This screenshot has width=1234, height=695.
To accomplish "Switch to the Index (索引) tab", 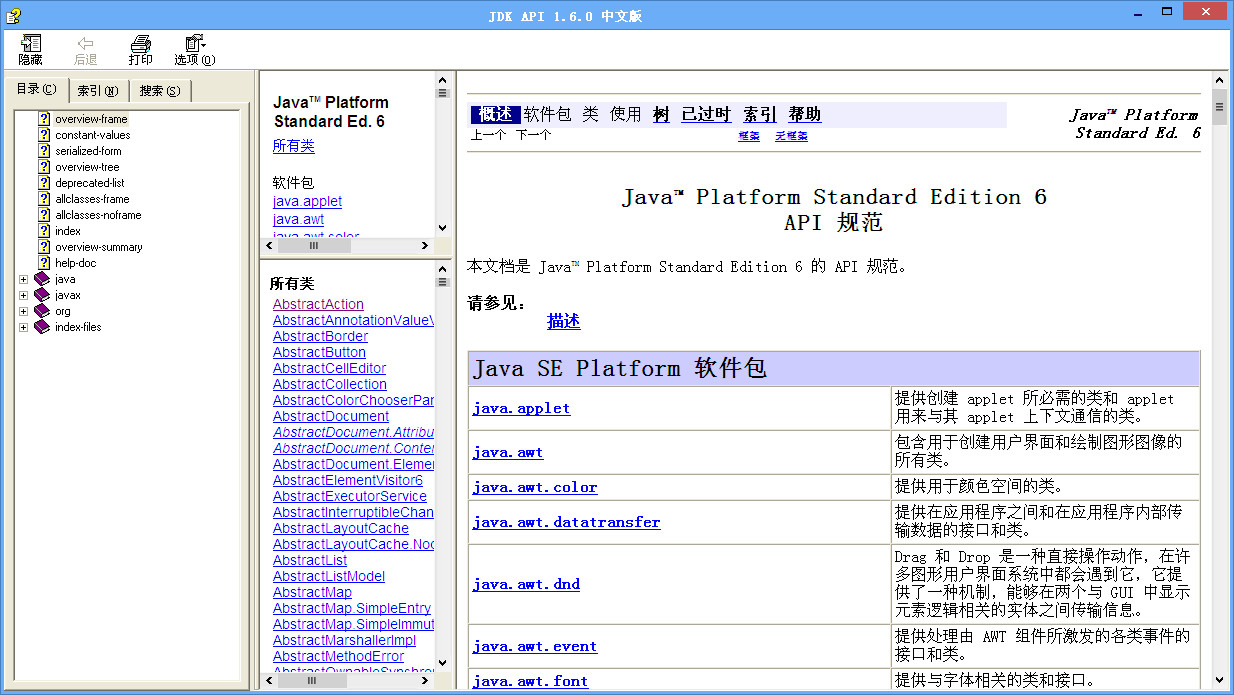I will coord(98,91).
